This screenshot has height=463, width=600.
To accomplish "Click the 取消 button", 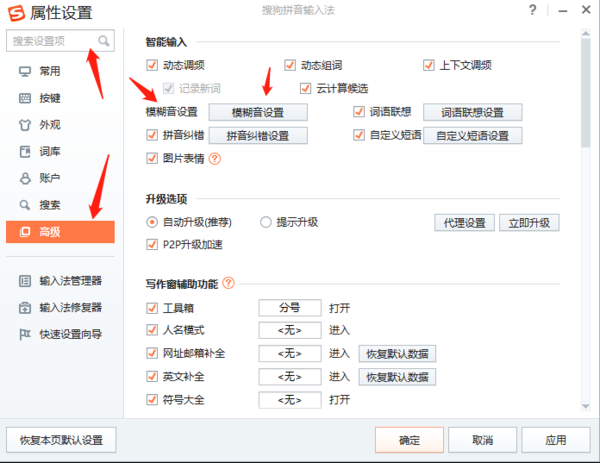I will coord(483,440).
